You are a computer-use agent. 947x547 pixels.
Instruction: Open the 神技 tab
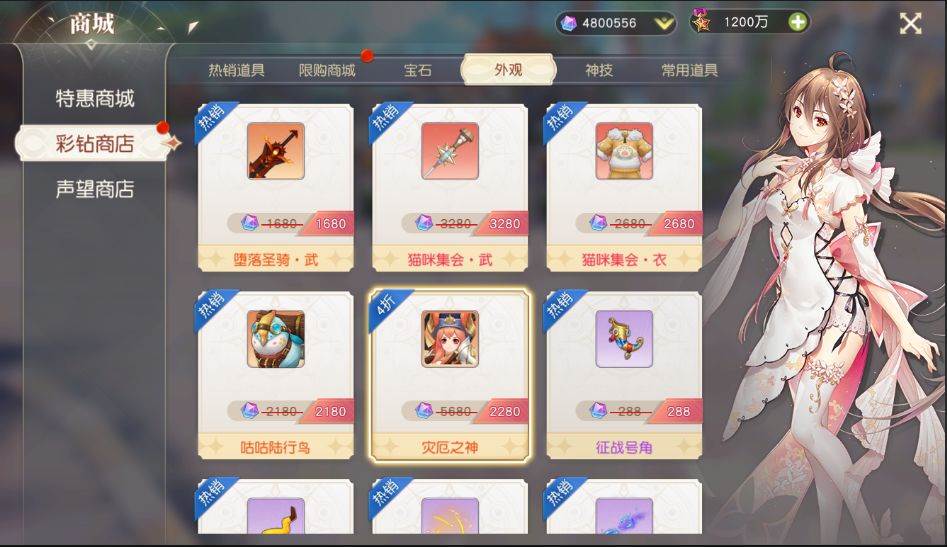pyautogui.click(x=599, y=70)
